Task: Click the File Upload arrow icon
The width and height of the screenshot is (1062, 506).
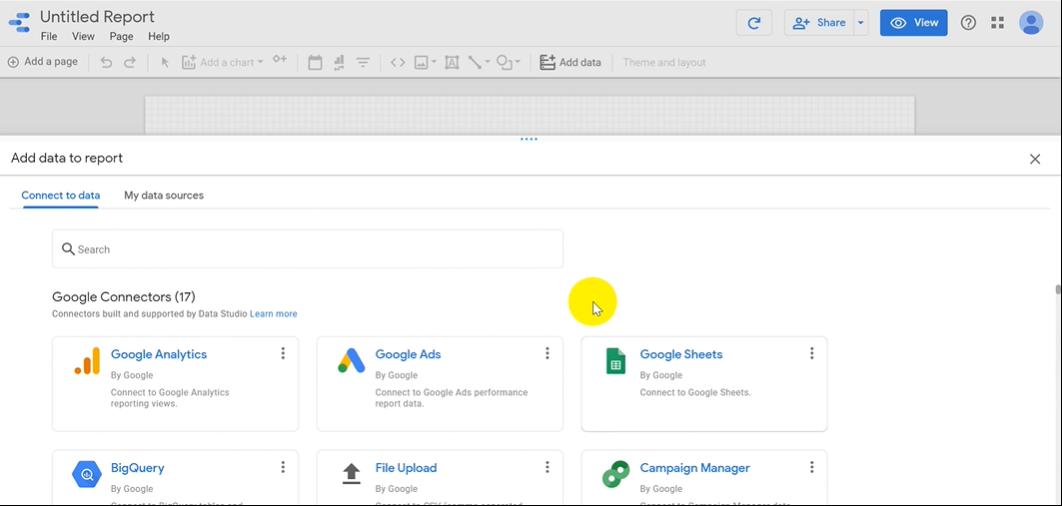Action: [x=351, y=473]
